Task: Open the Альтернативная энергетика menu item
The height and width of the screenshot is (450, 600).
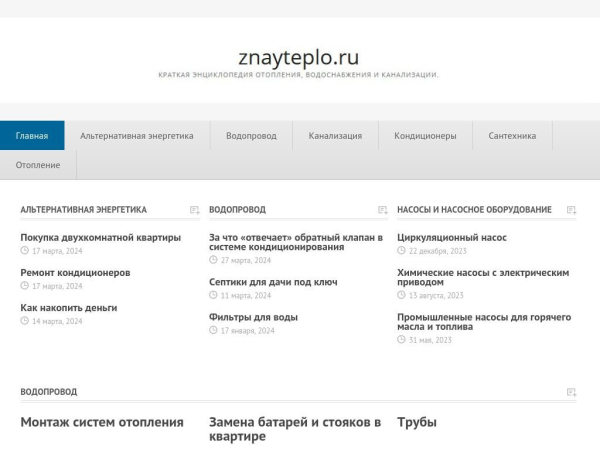Action: tap(137, 135)
